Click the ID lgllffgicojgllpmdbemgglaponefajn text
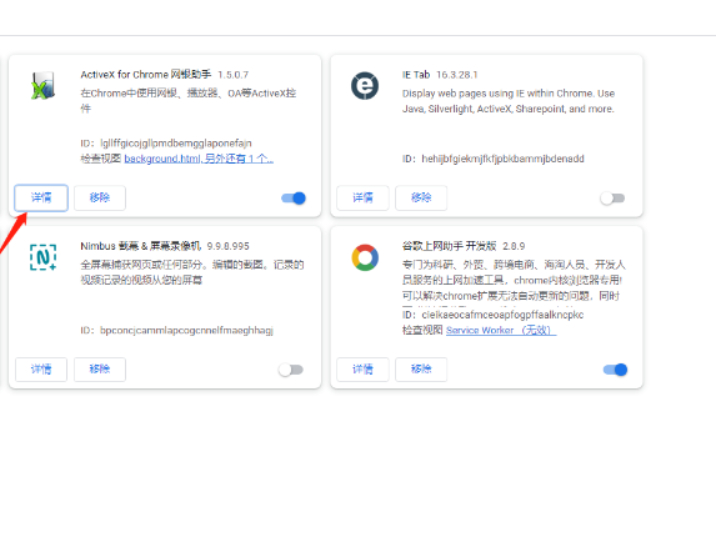Image resolution: width=716 pixels, height=537 pixels. tap(166, 143)
